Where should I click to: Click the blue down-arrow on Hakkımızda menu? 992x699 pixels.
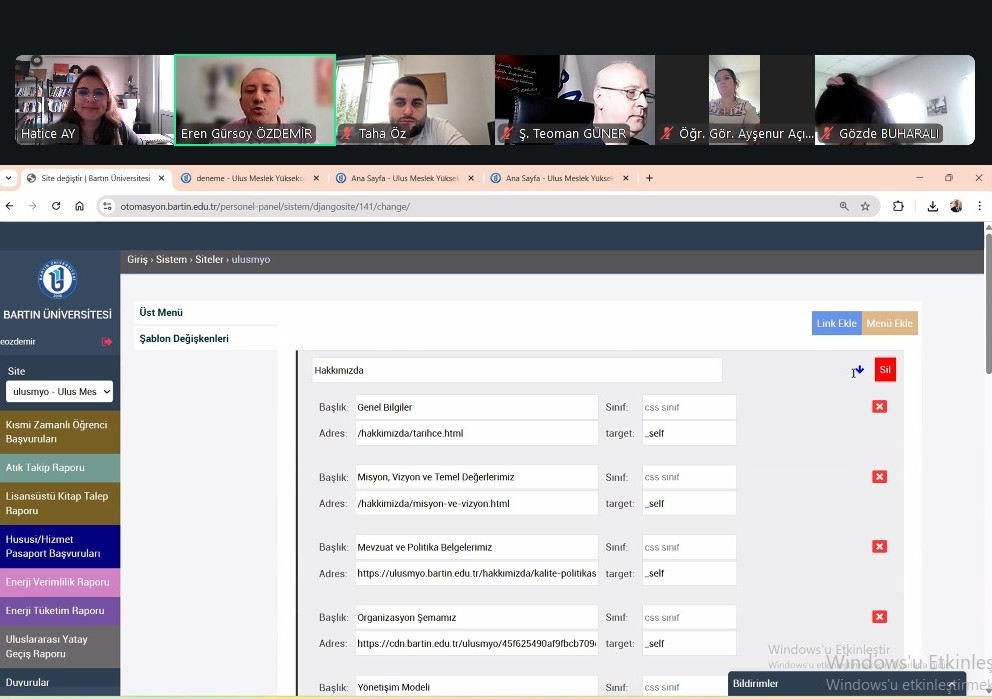pos(859,370)
